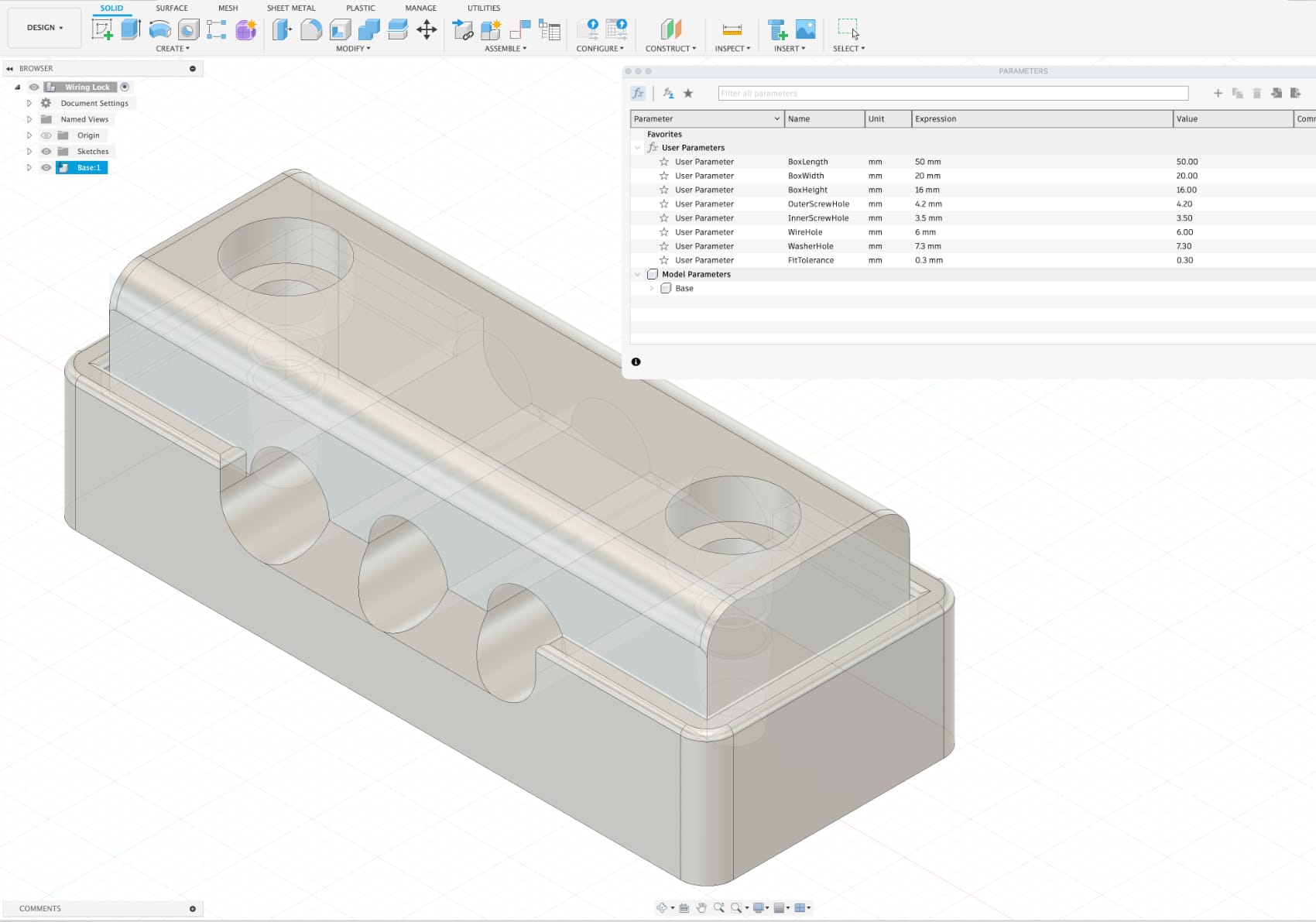Hide the Base:1 component with eye icon
This screenshot has width=1316, height=922.
[x=46, y=168]
